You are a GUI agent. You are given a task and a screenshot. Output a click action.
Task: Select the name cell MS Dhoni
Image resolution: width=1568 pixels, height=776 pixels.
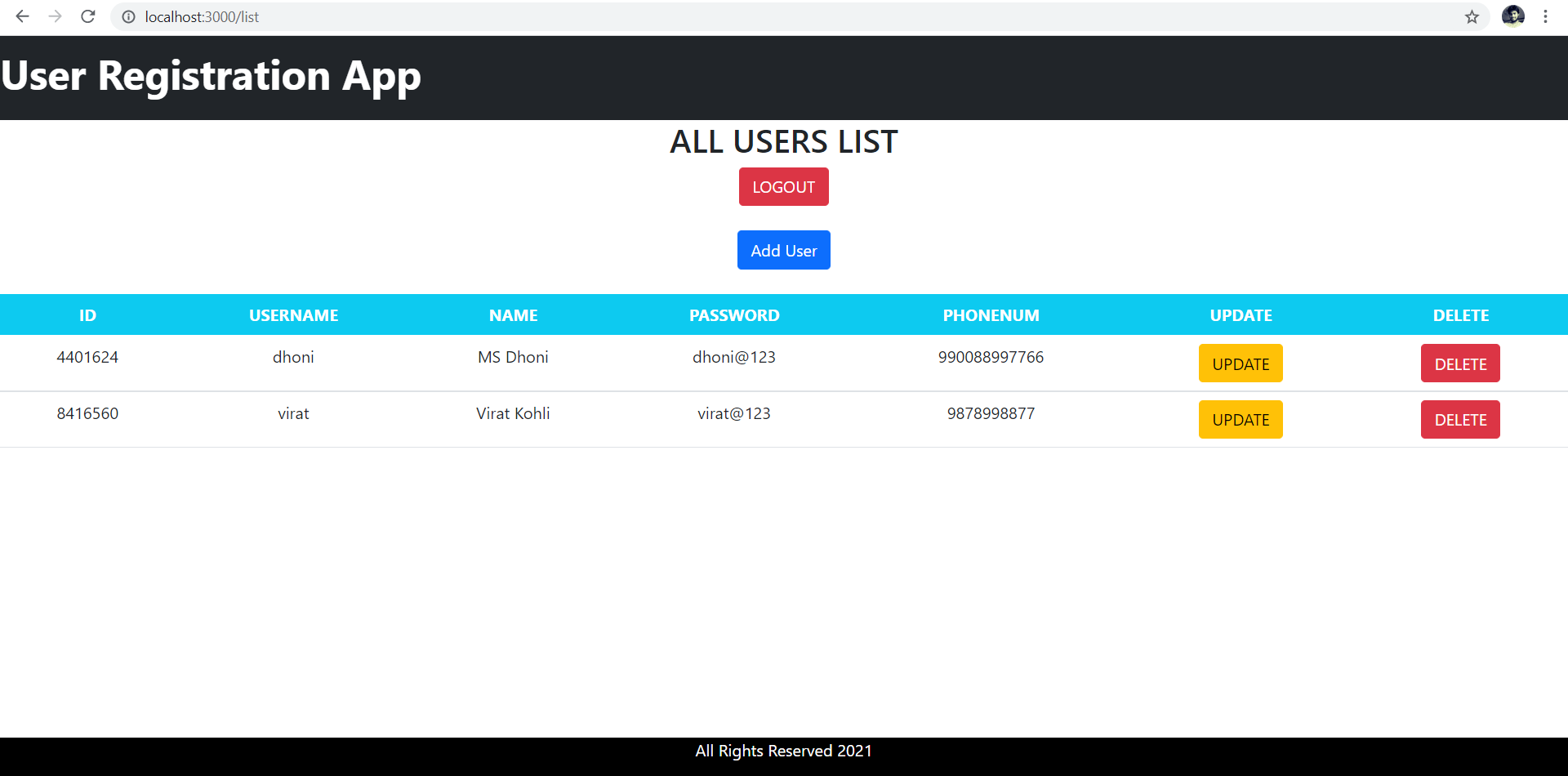tap(513, 357)
